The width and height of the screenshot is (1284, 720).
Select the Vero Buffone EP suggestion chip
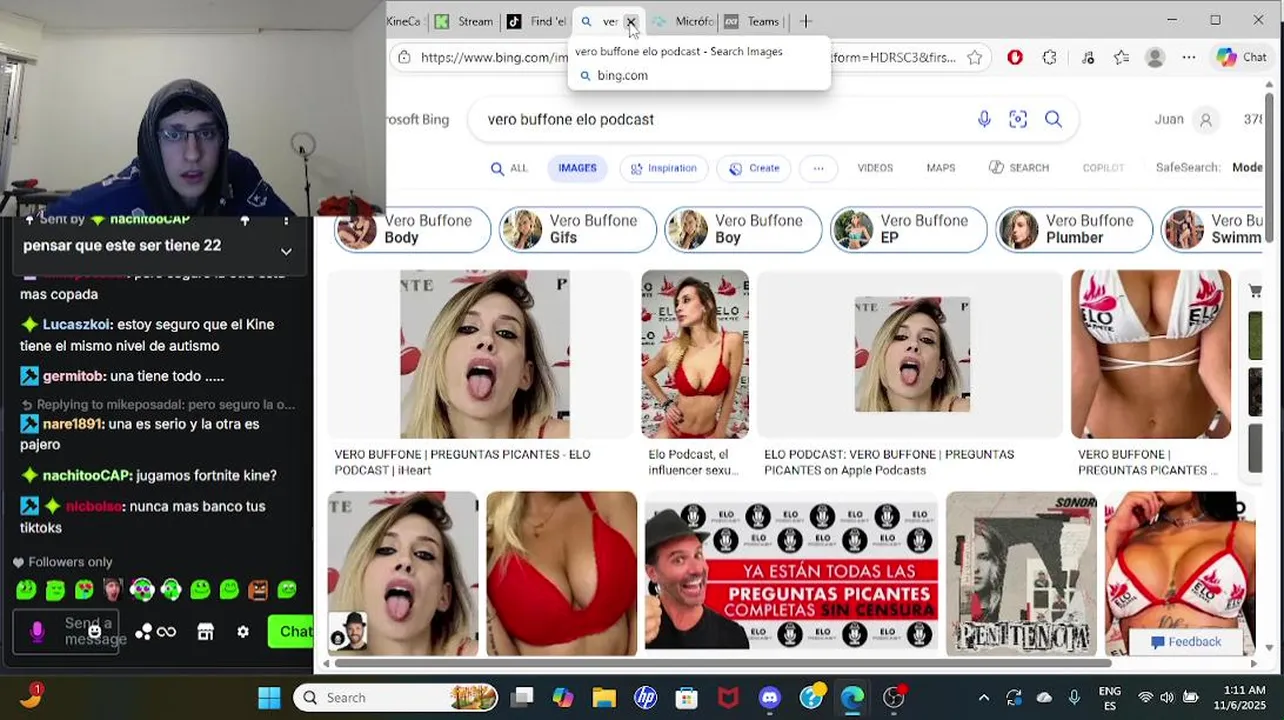(x=908, y=229)
